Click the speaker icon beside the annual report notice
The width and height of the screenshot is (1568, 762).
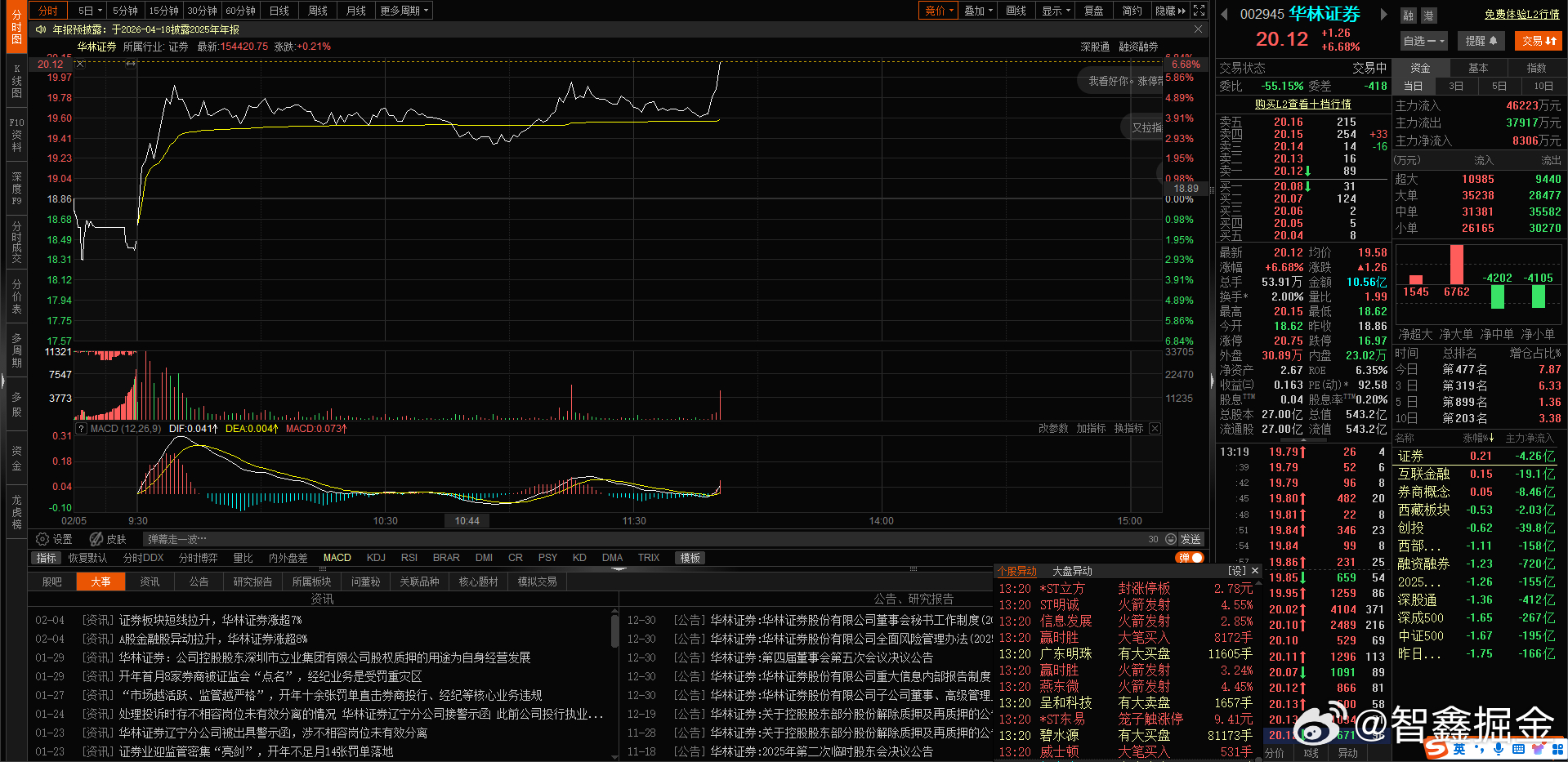(x=41, y=29)
